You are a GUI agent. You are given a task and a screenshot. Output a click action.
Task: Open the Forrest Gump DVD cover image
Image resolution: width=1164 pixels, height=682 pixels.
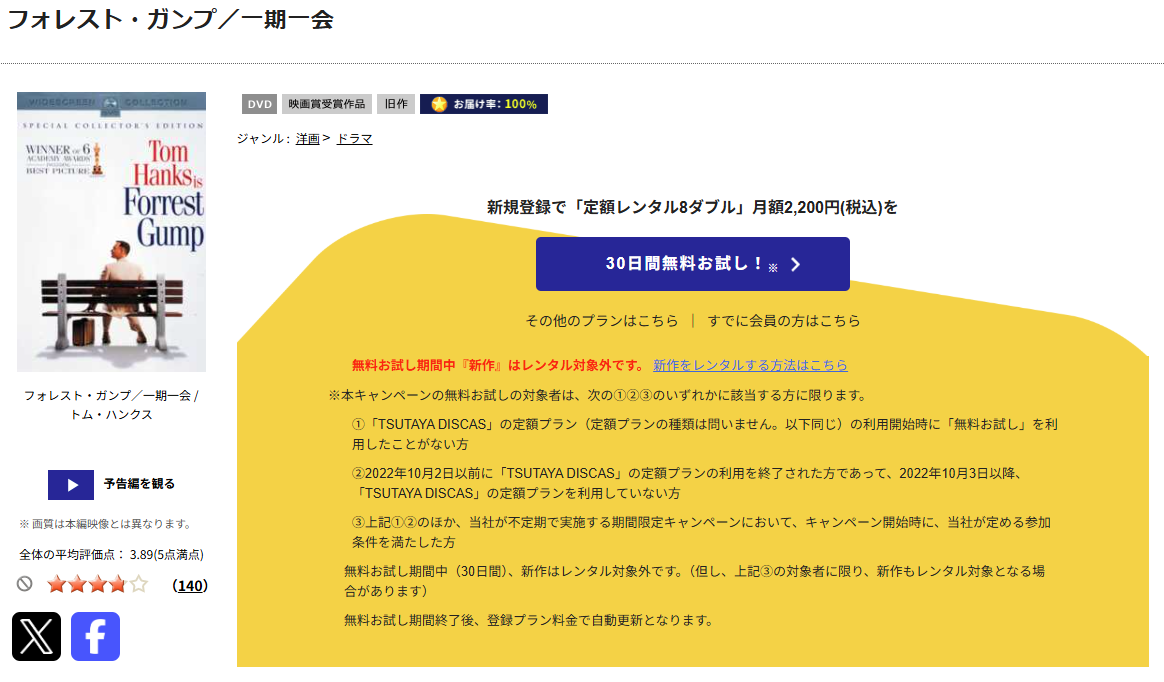point(111,232)
